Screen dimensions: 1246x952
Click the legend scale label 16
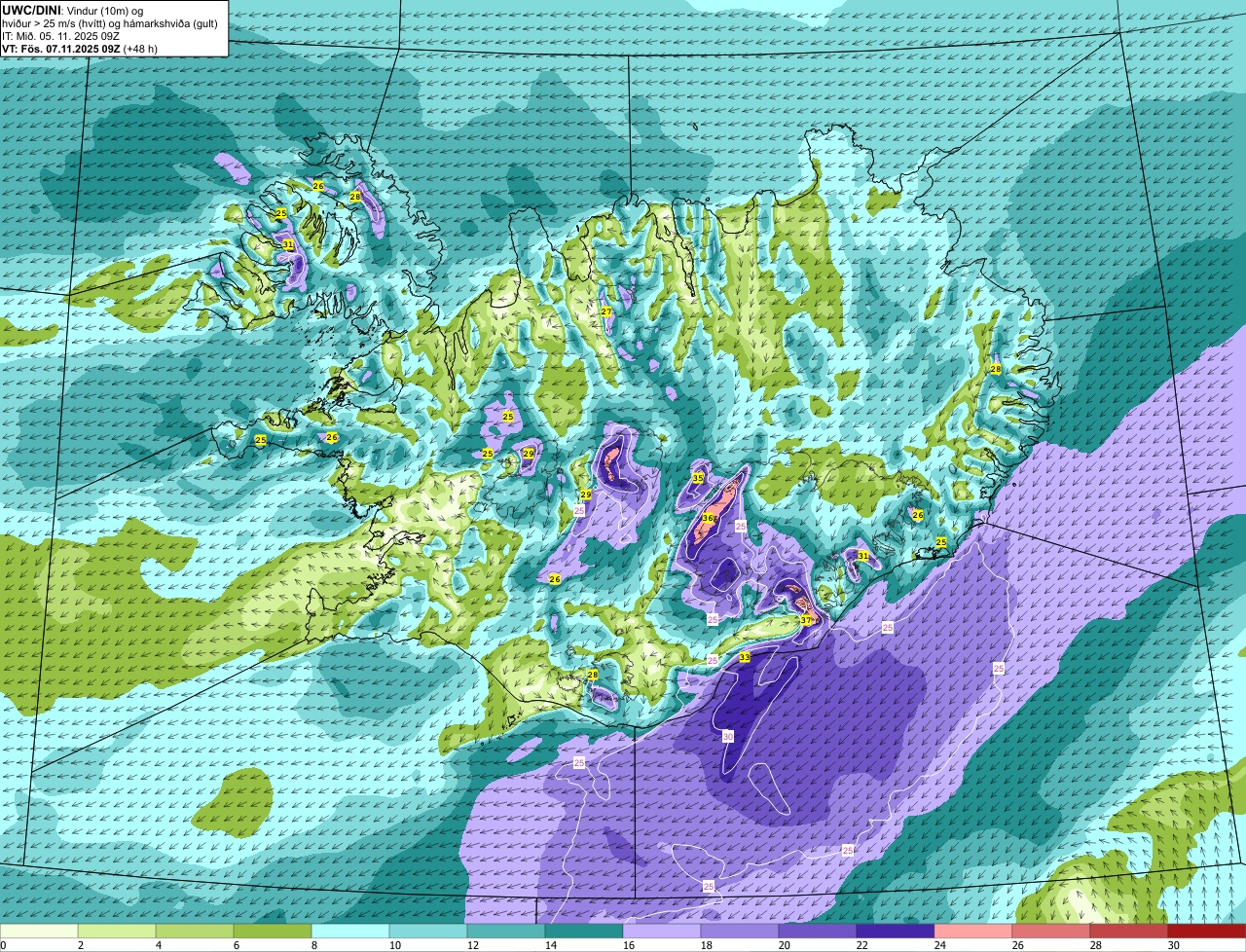click(629, 945)
